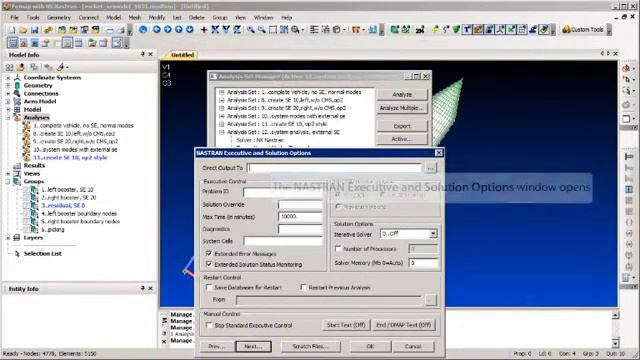
Task: Enable the Number of Processors checkbox
Action: (338, 249)
